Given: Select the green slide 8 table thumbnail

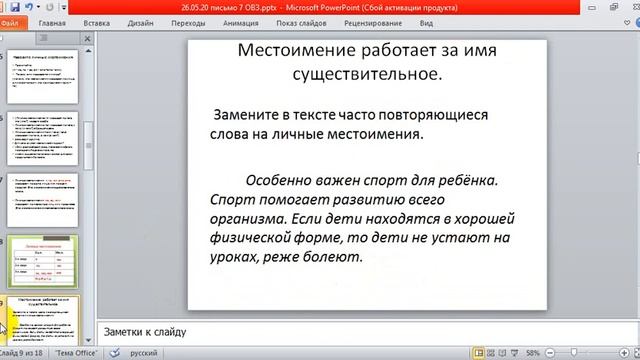Looking at the screenshot, I should coord(42,262).
